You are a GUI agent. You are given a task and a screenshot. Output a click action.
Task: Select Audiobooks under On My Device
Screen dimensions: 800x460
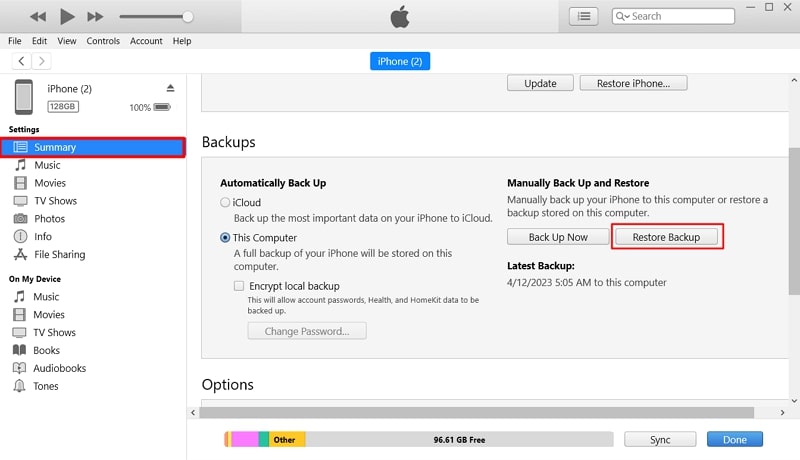click(x=59, y=368)
